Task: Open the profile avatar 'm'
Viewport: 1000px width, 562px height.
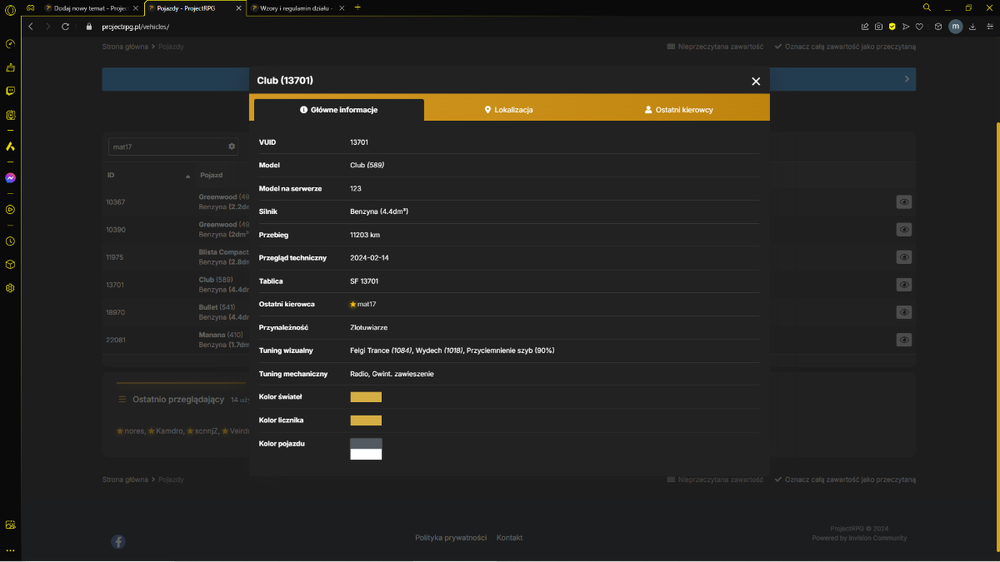Action: pyautogui.click(x=955, y=26)
